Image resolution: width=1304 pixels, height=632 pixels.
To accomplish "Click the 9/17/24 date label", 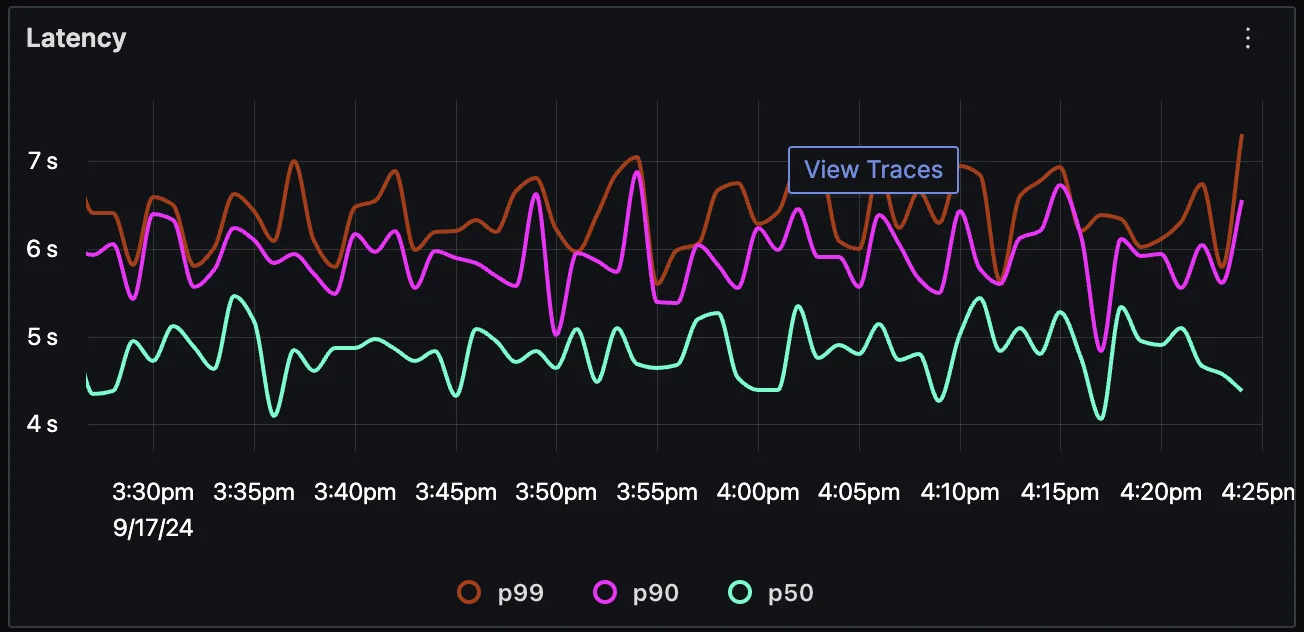I will coord(153,529).
